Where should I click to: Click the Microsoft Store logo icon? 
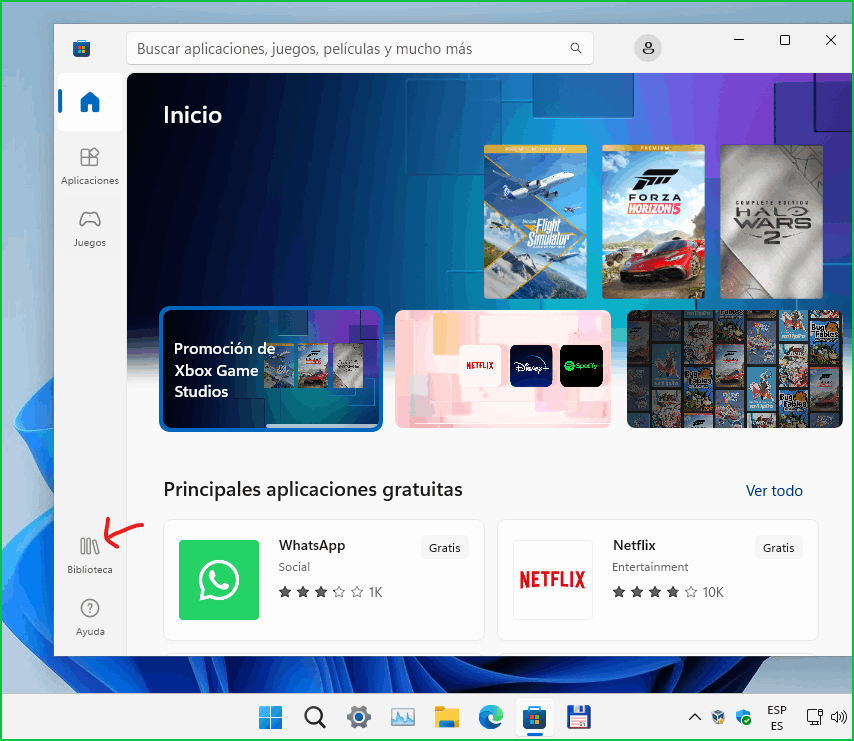click(x=81, y=48)
